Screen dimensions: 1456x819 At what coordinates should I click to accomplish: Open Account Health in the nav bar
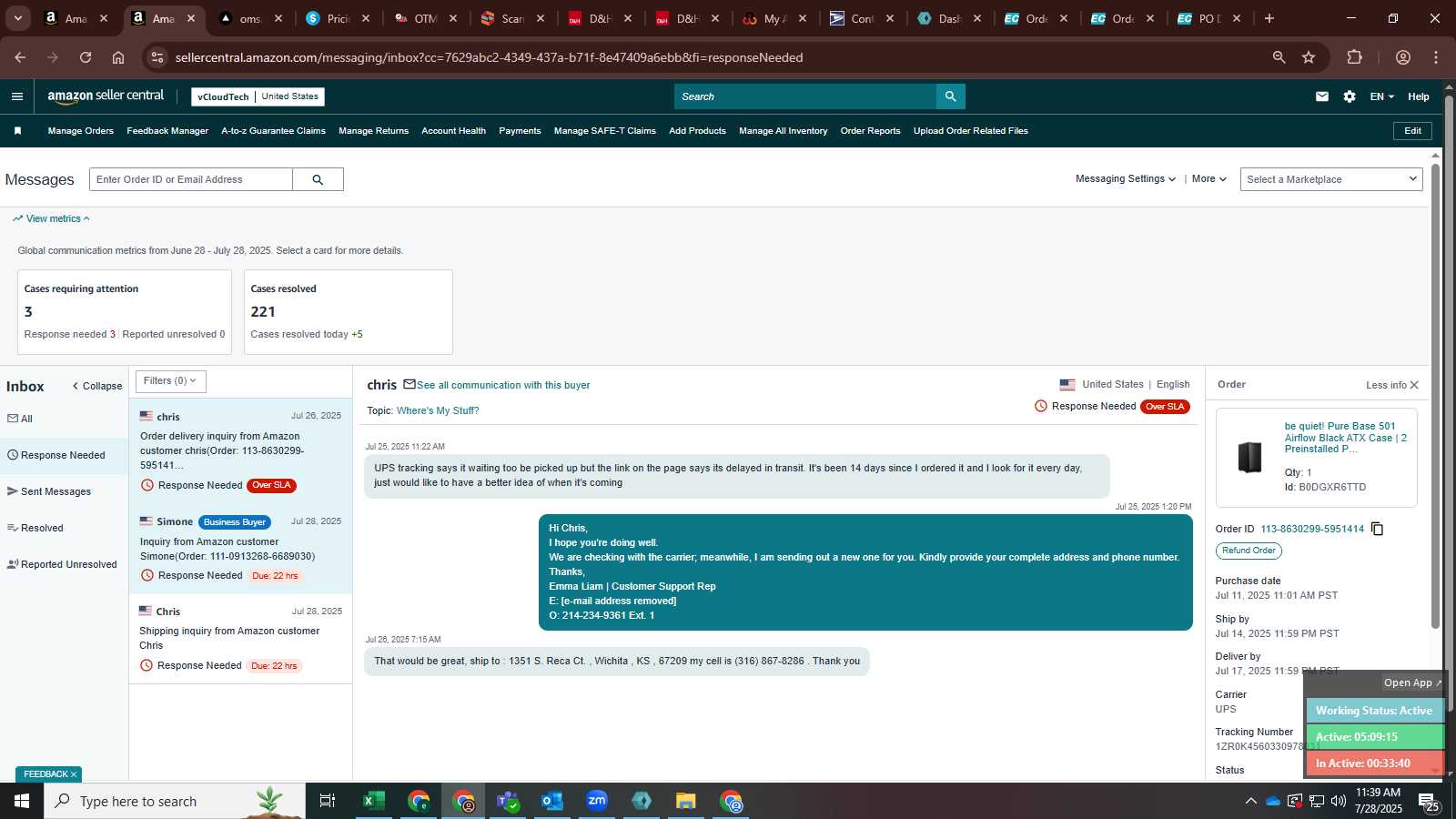coord(453,131)
